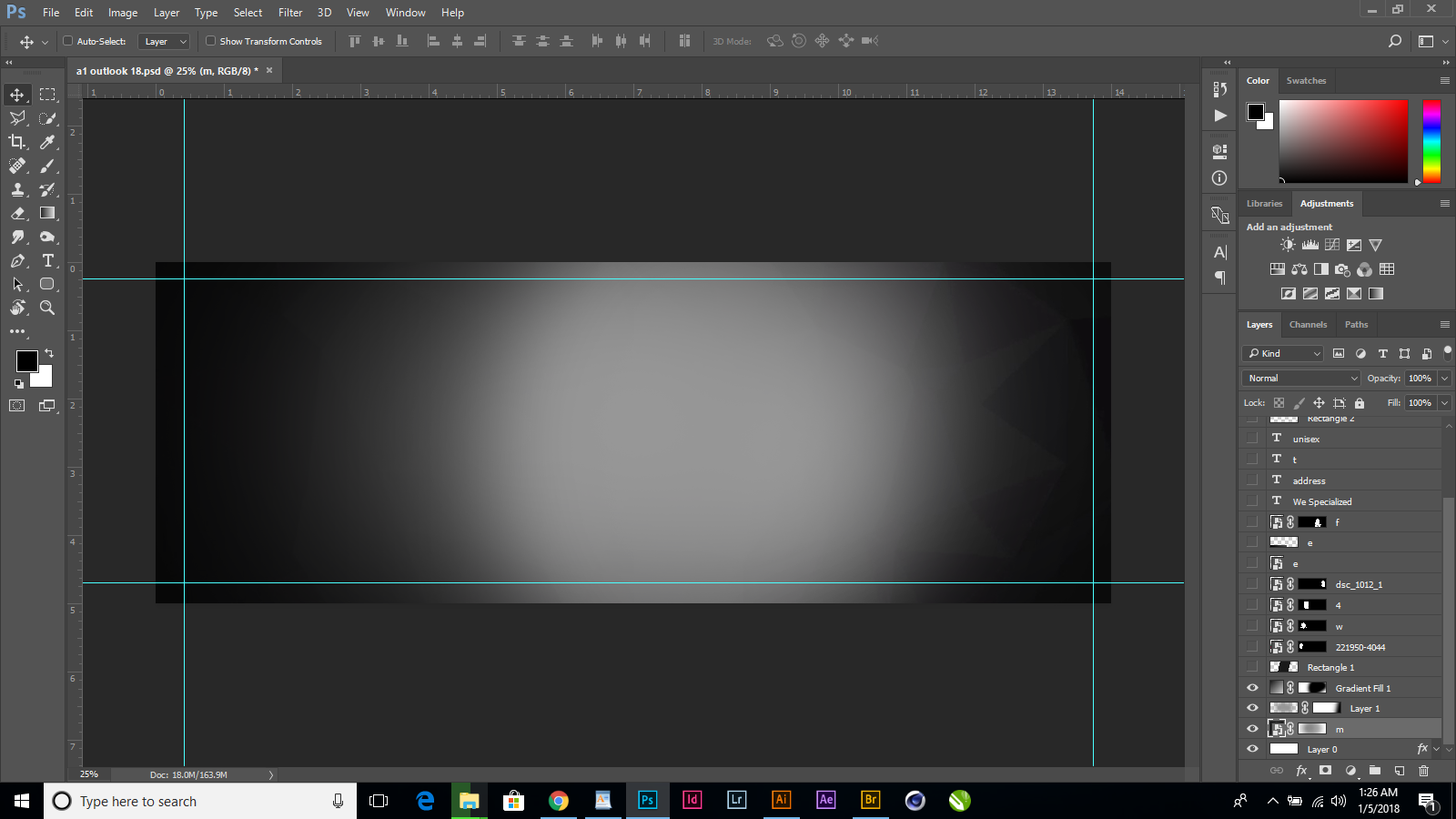The height and width of the screenshot is (819, 1456).
Task: Click the foreground color swatch
Action: point(26,362)
